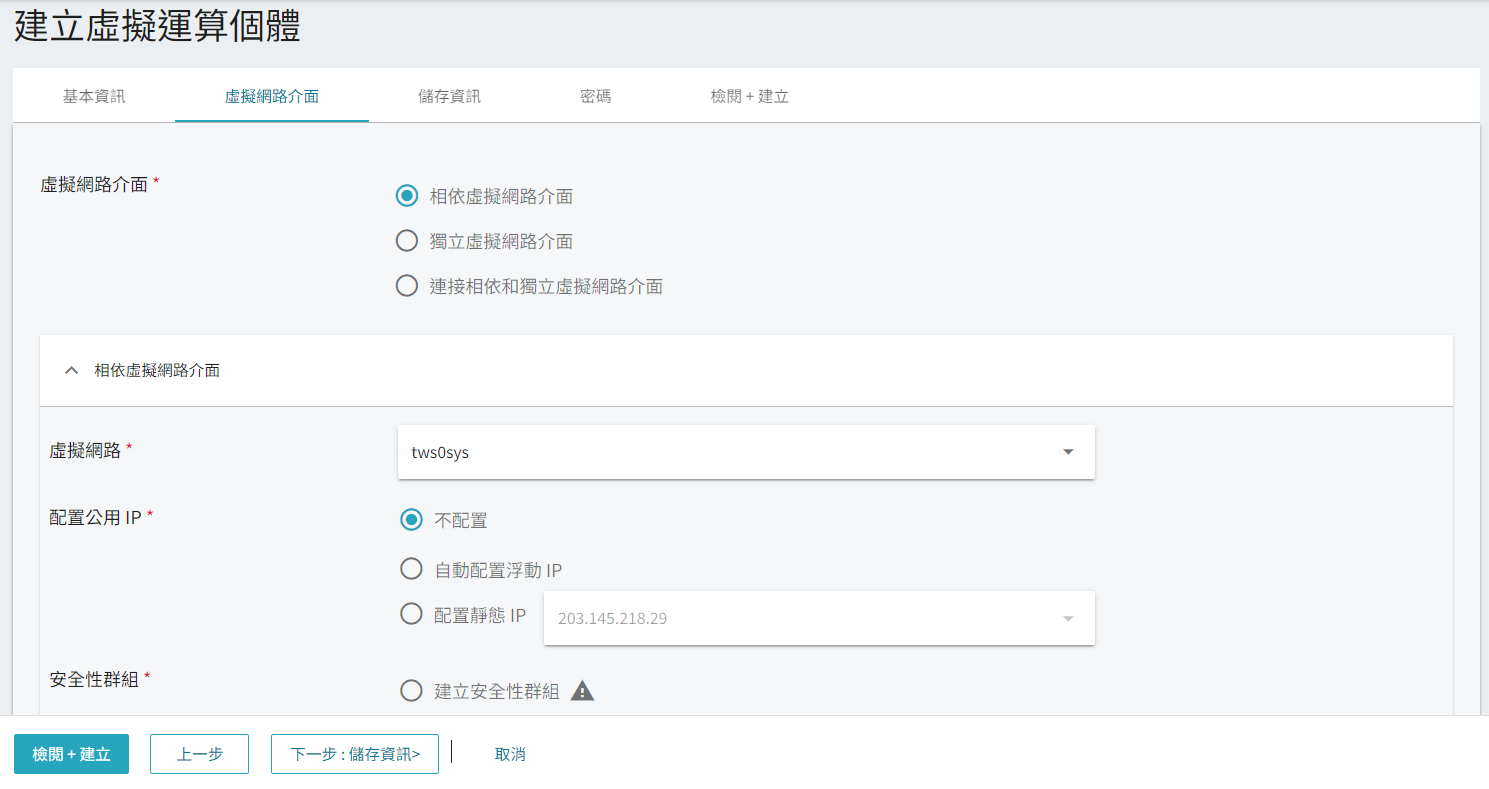Select the 建立安全性群組 radio button
1489x789 pixels.
[x=411, y=691]
